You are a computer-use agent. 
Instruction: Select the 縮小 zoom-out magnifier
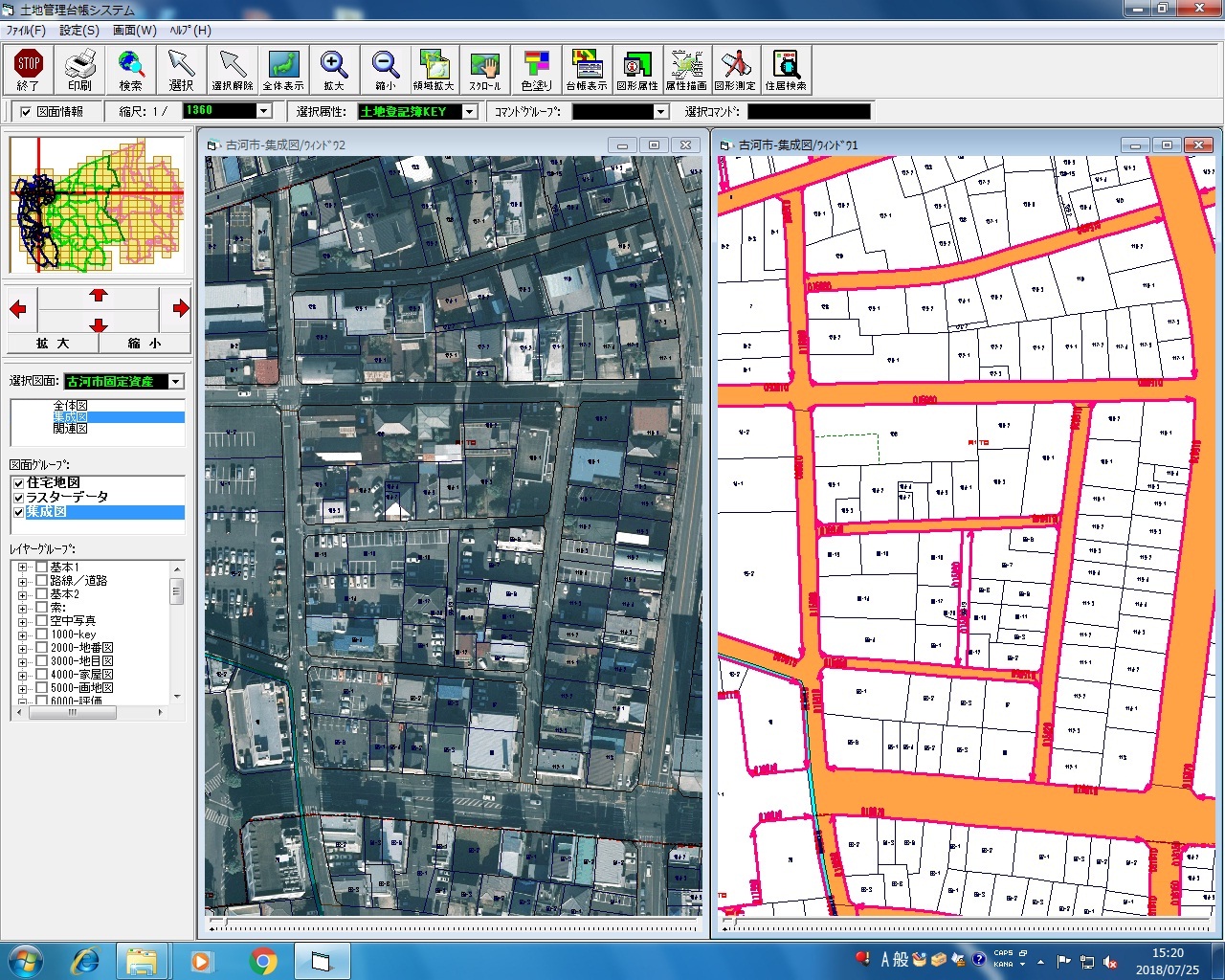[385, 70]
